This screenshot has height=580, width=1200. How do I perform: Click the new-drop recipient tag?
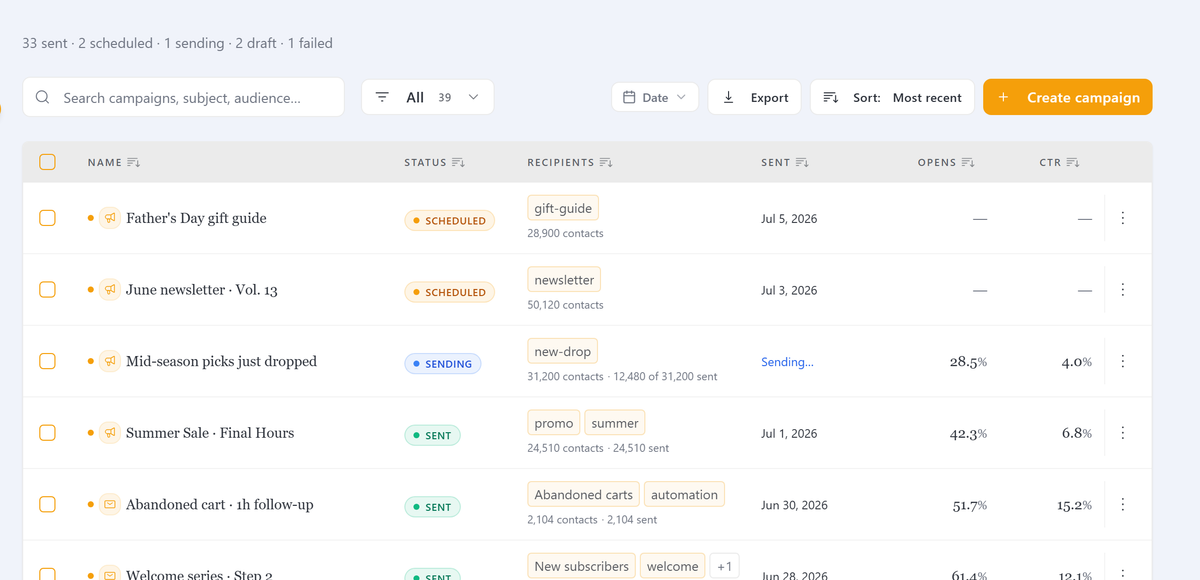click(562, 351)
